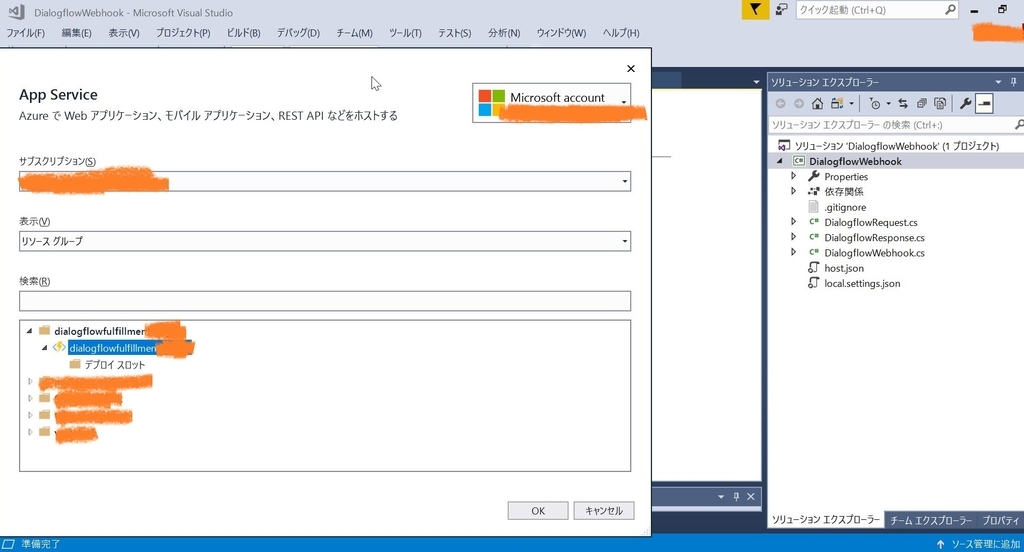Open the switch views dropdown arrow
The image size is (1024, 552).
tap(852, 104)
